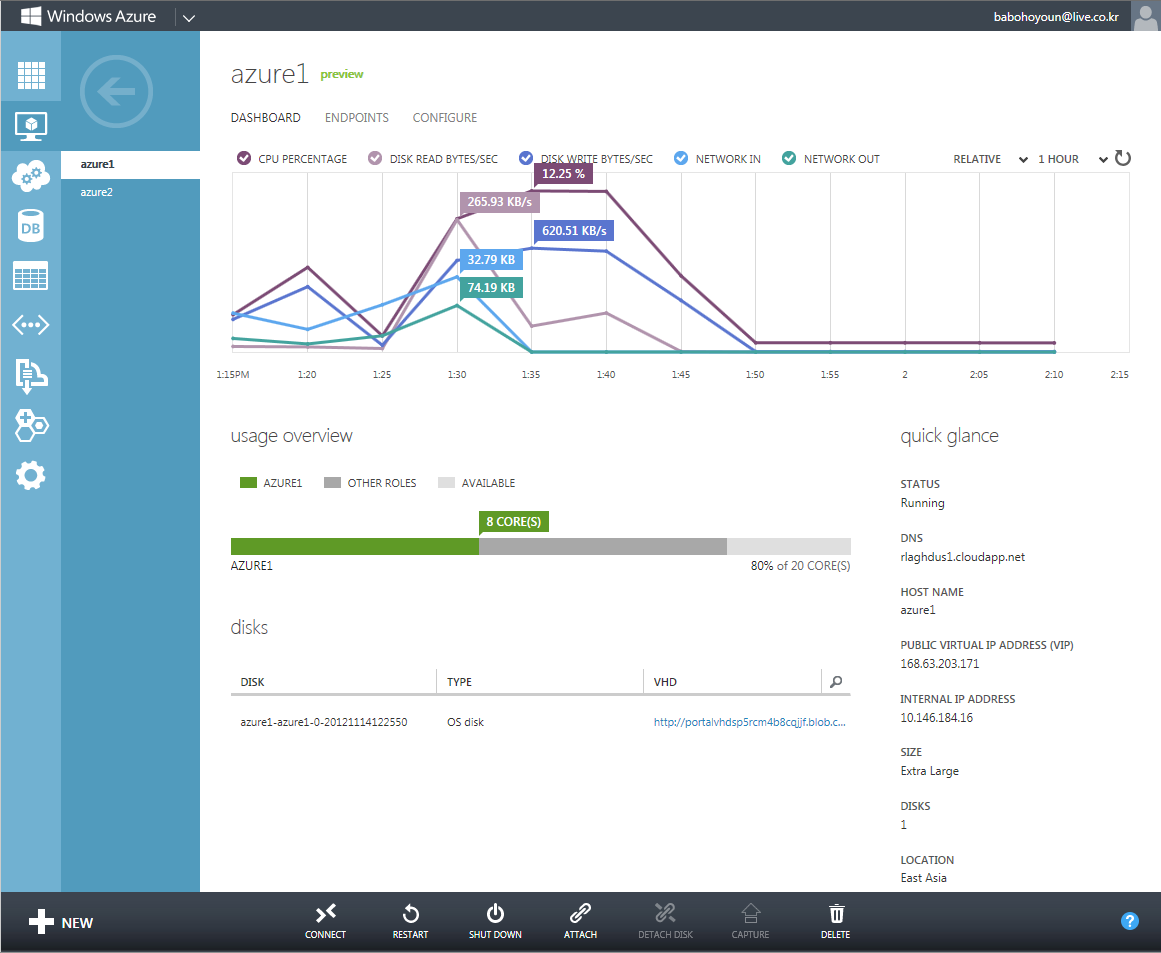Switch to the Endpoints tab
This screenshot has width=1161, height=953.
click(356, 118)
